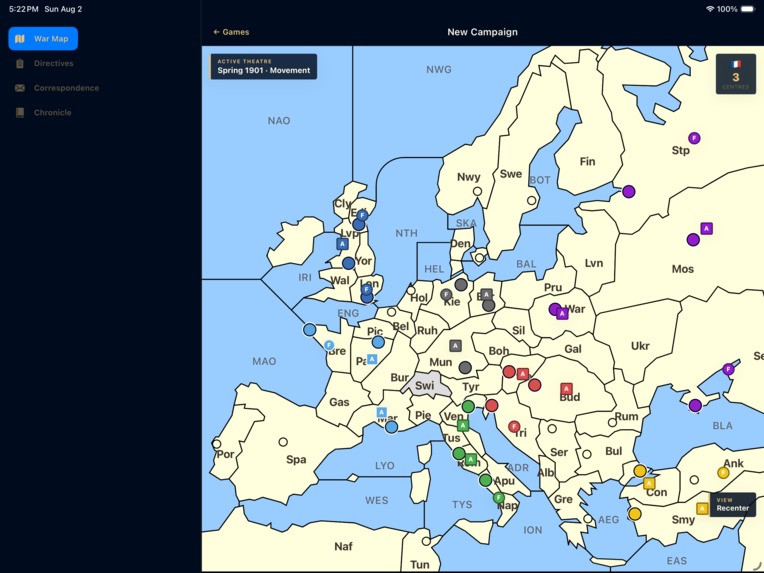Select the Turkish army in Smyrna

(702, 509)
